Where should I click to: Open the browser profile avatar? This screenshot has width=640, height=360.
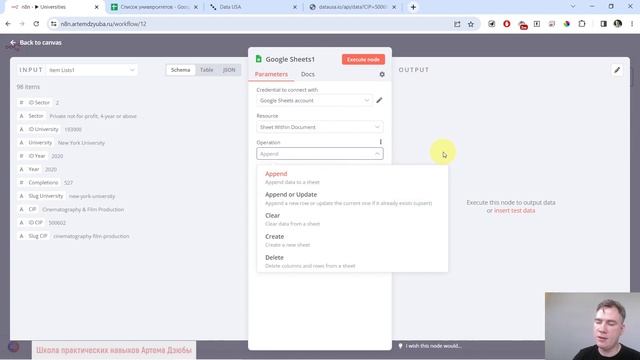click(618, 24)
